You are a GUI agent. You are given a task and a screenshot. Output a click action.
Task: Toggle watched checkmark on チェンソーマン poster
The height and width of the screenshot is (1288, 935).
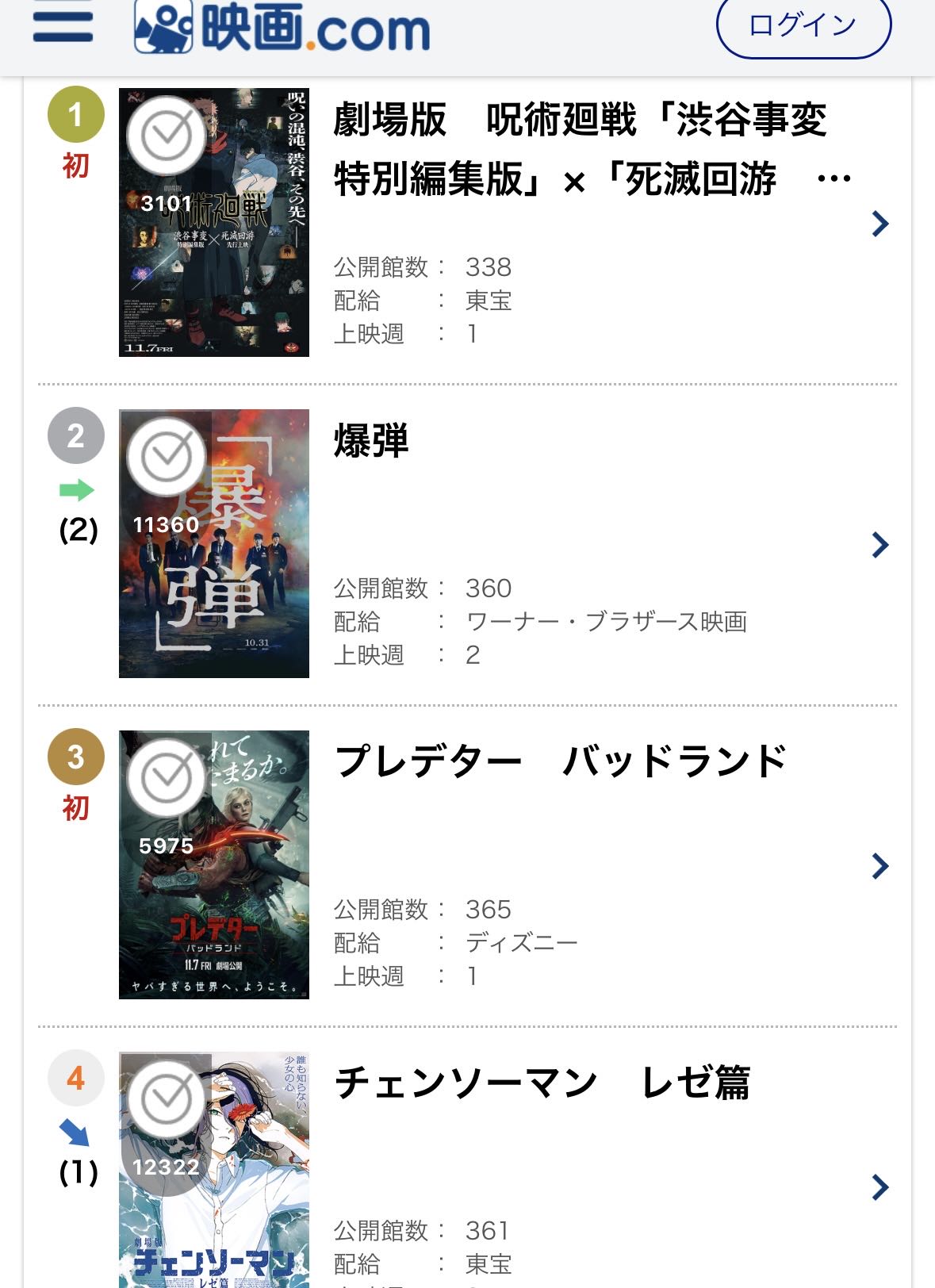click(x=167, y=1099)
